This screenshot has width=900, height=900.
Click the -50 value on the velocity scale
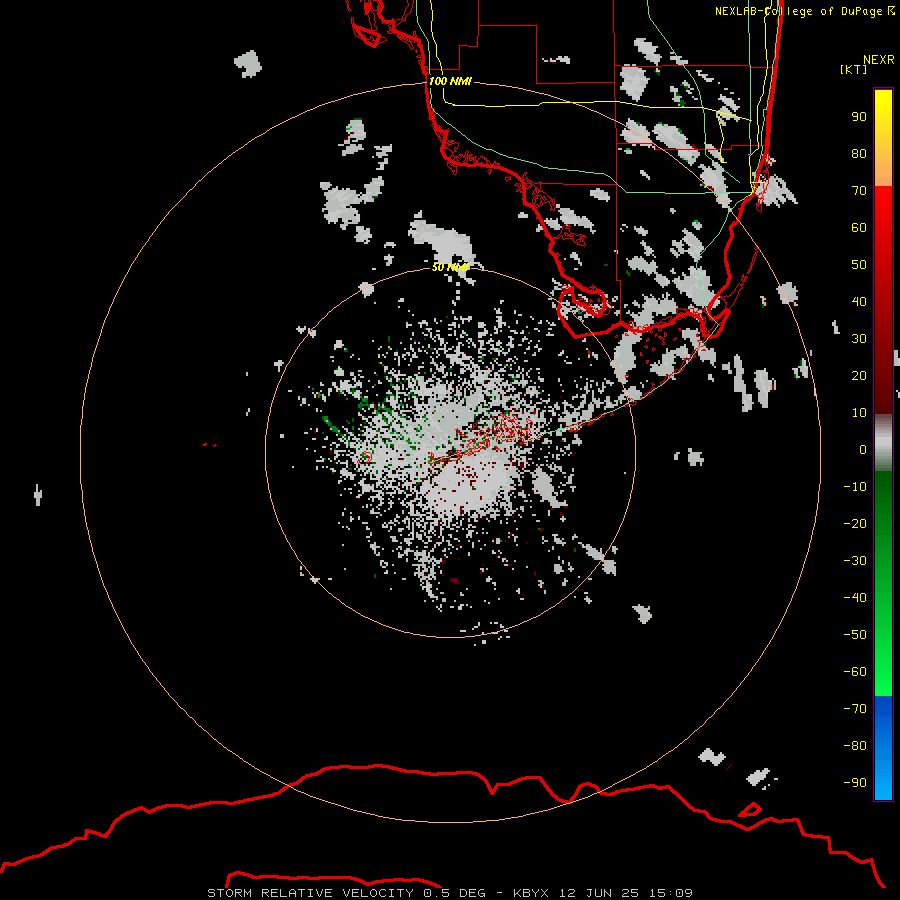pos(855,635)
